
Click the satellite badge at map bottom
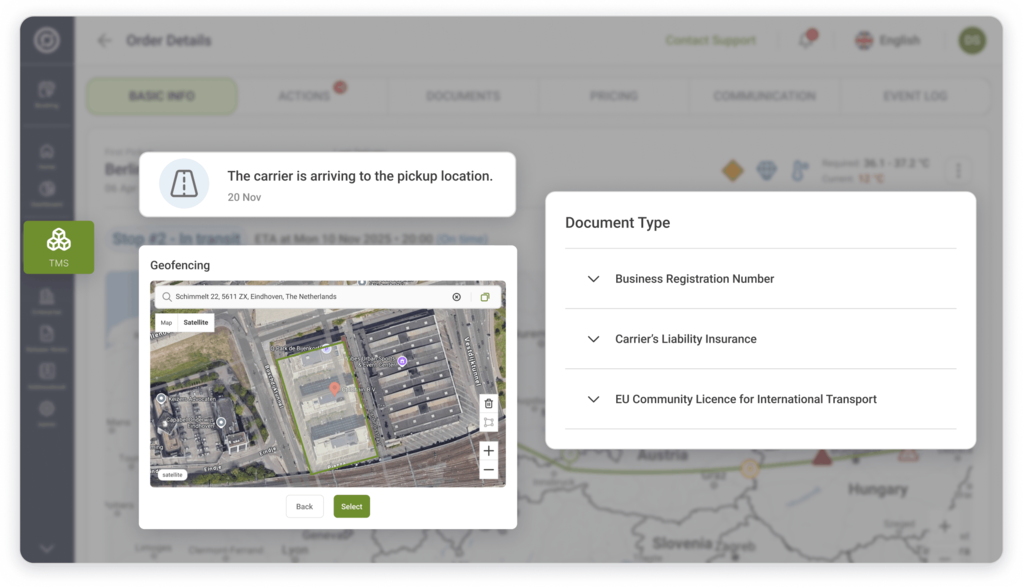click(172, 475)
